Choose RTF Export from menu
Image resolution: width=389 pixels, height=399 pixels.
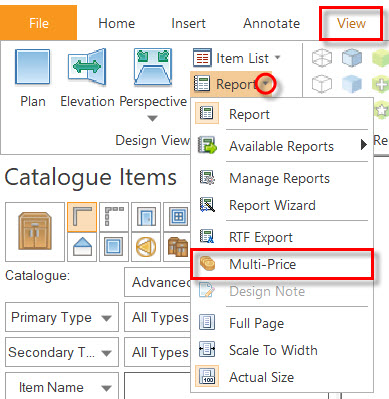click(282, 237)
